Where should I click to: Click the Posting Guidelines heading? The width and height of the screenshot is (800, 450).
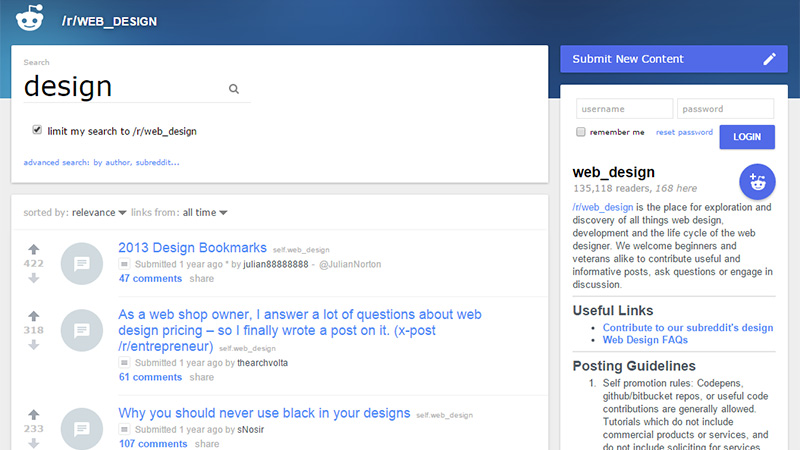click(634, 366)
